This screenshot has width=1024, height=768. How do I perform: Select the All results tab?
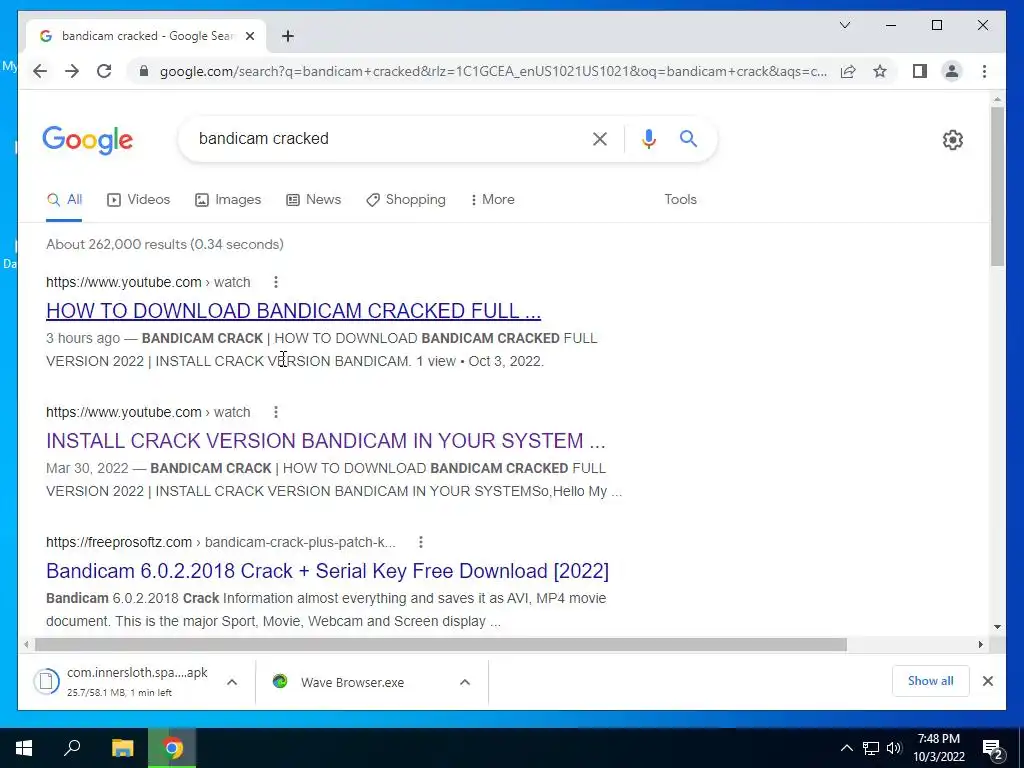pos(65,200)
